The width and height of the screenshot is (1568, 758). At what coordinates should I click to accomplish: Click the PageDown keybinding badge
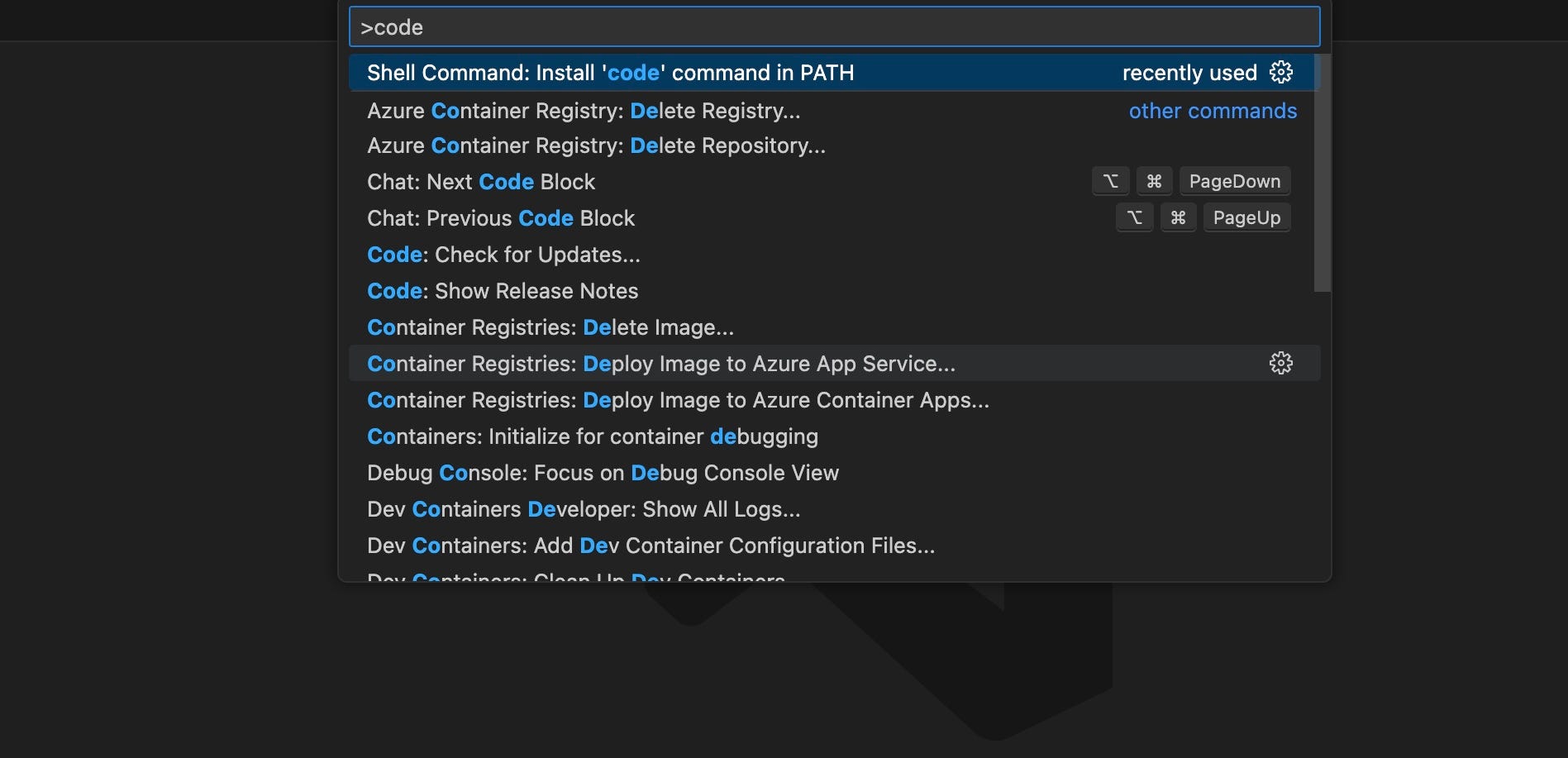1234,182
